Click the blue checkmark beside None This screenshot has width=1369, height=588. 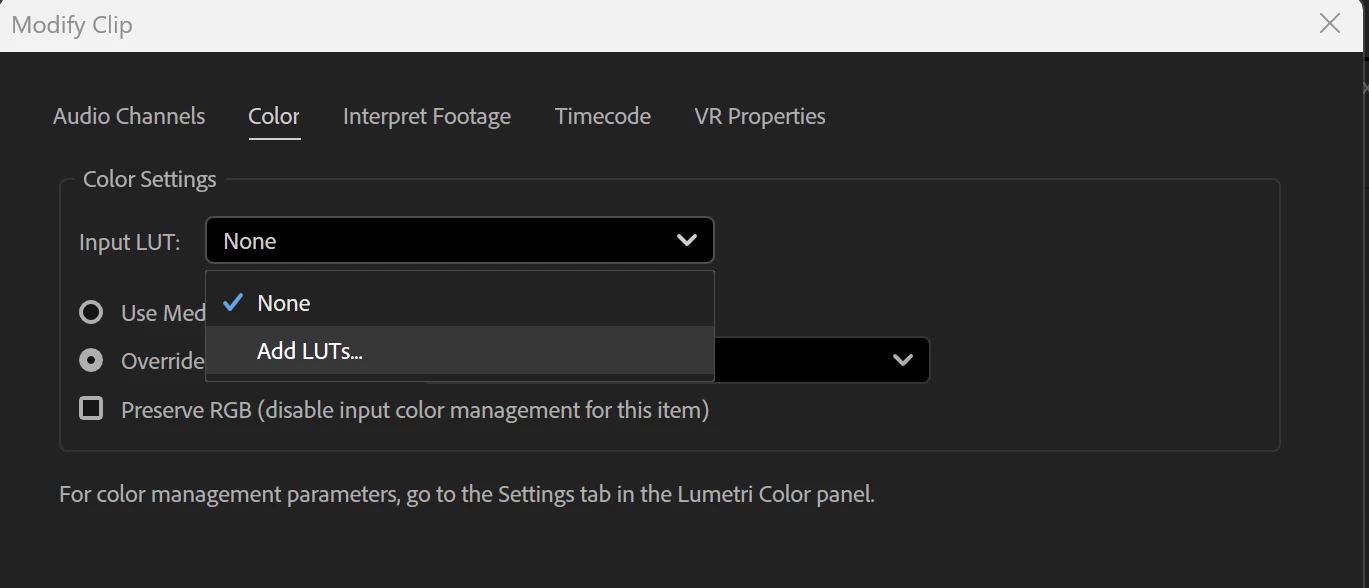(x=233, y=302)
